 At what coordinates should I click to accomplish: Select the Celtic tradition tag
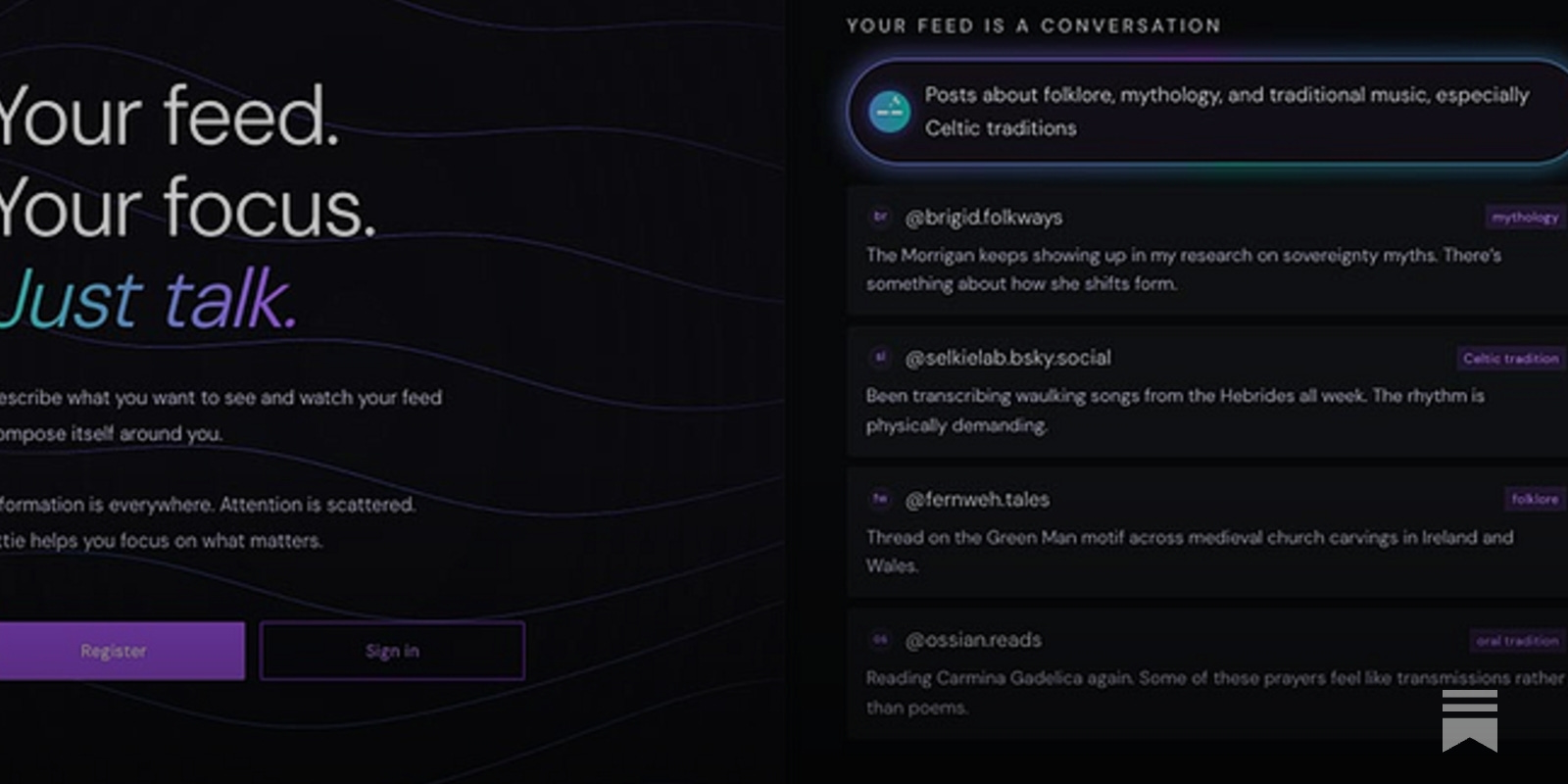pos(1510,358)
